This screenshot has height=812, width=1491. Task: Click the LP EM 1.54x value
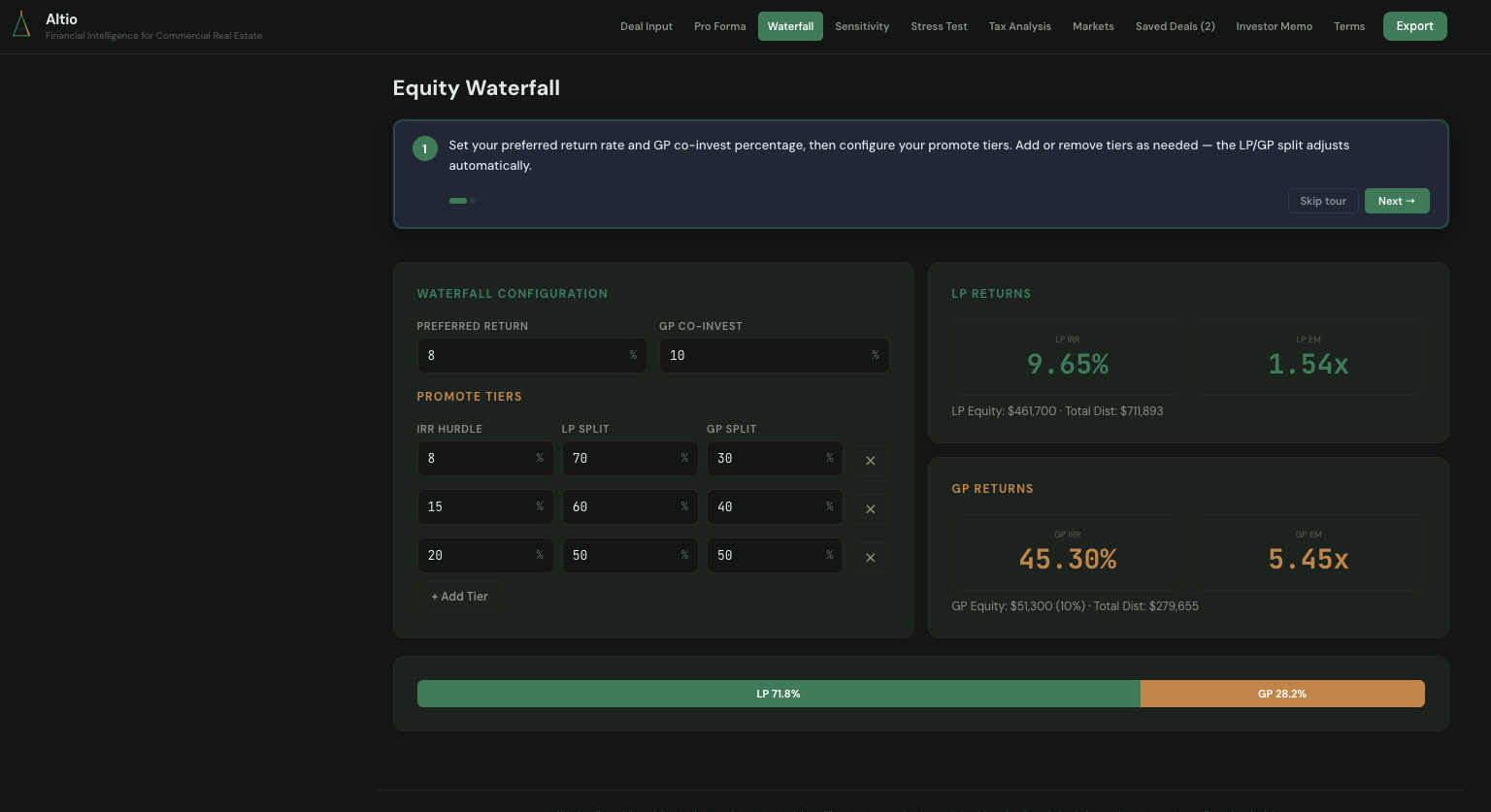pyautogui.click(x=1309, y=364)
